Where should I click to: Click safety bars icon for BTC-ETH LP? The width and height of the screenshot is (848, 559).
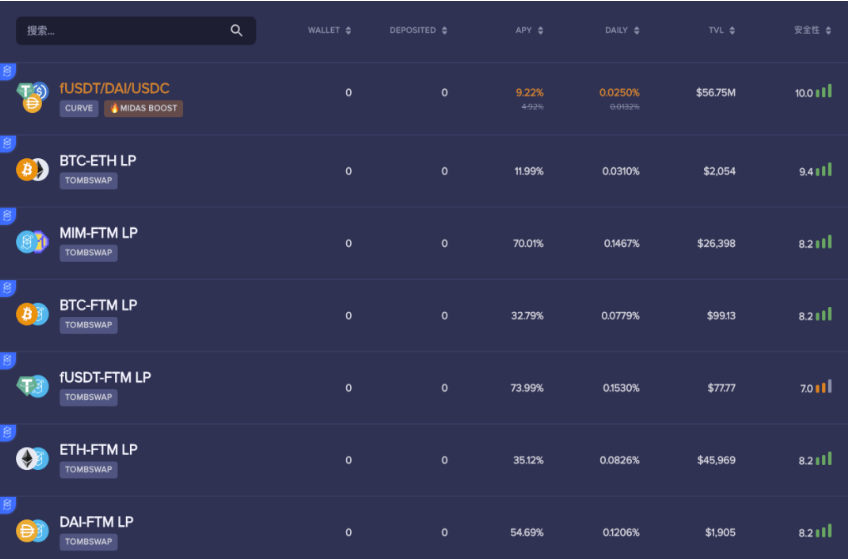click(824, 170)
